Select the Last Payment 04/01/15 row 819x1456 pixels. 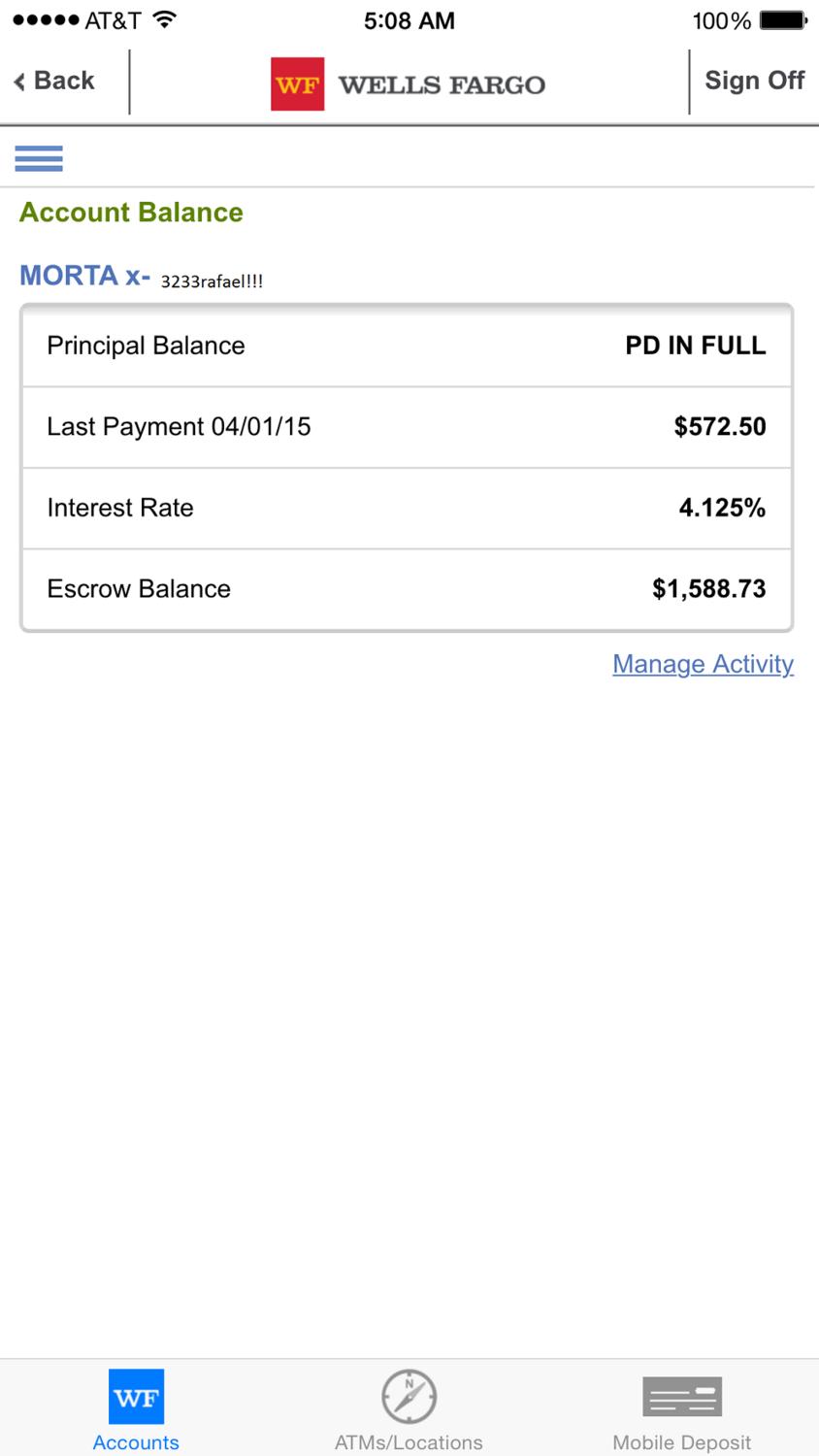click(407, 427)
